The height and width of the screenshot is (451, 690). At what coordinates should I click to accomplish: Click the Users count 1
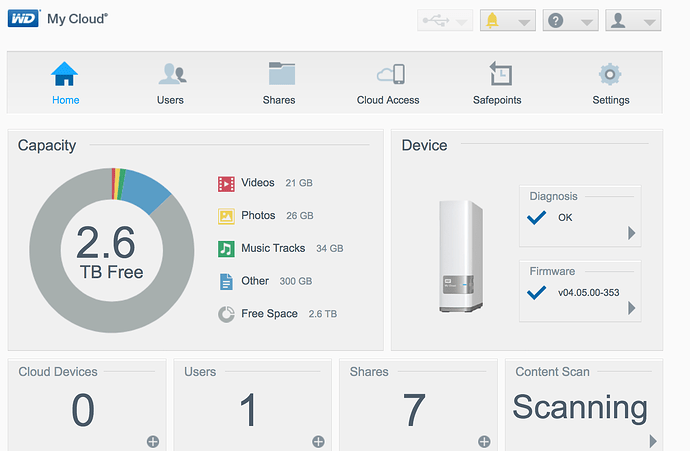click(248, 410)
